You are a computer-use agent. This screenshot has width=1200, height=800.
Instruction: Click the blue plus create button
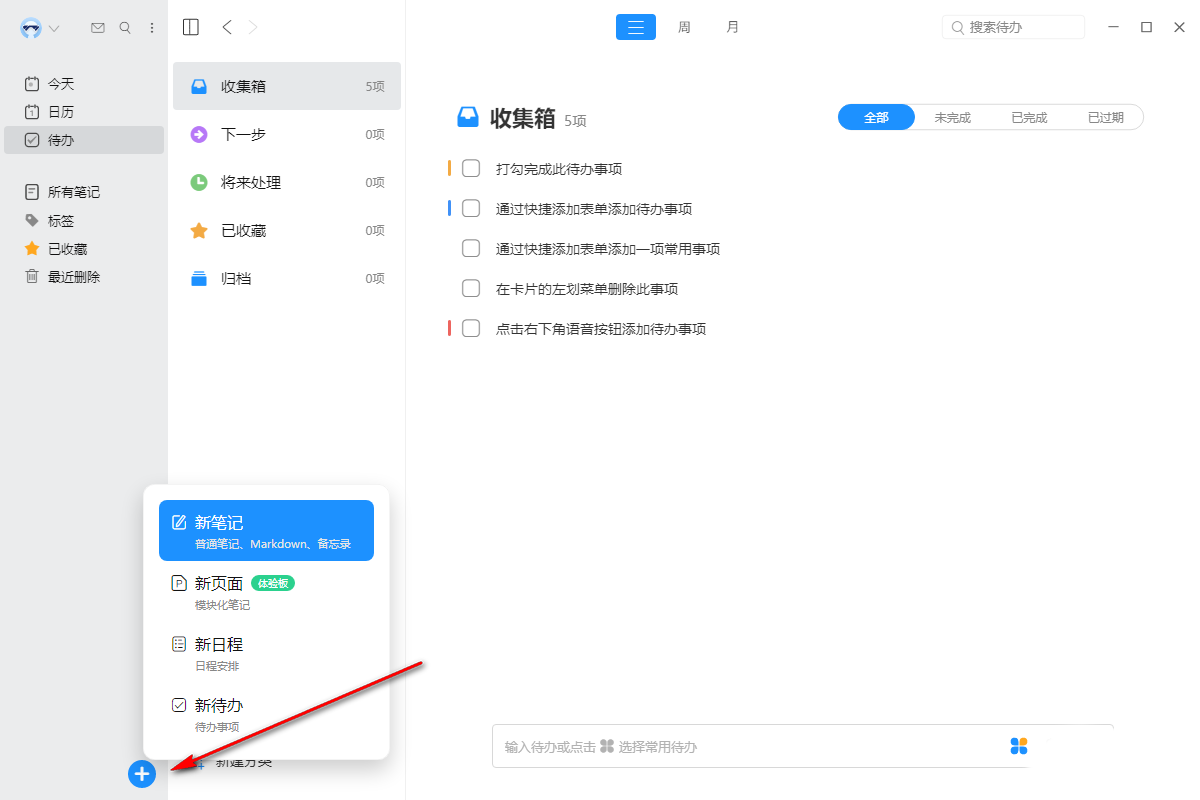(x=142, y=774)
